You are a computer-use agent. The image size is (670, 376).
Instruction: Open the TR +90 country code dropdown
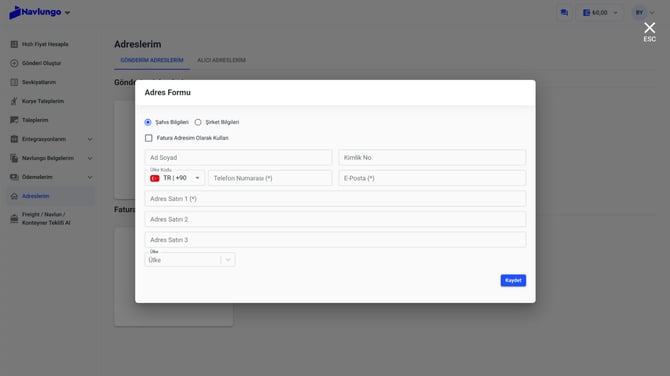pos(174,178)
